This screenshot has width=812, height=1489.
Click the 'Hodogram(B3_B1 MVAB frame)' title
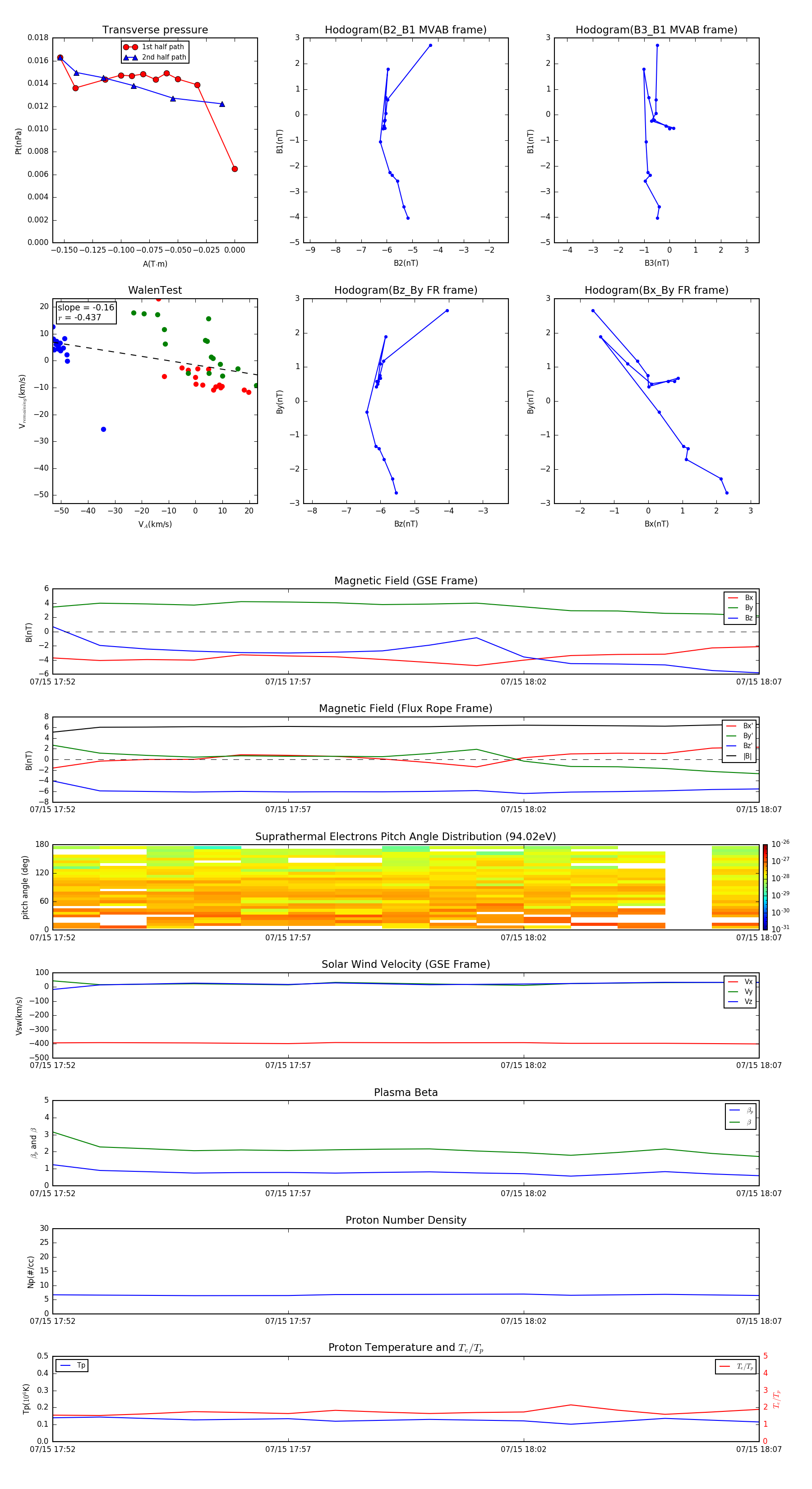point(656,30)
